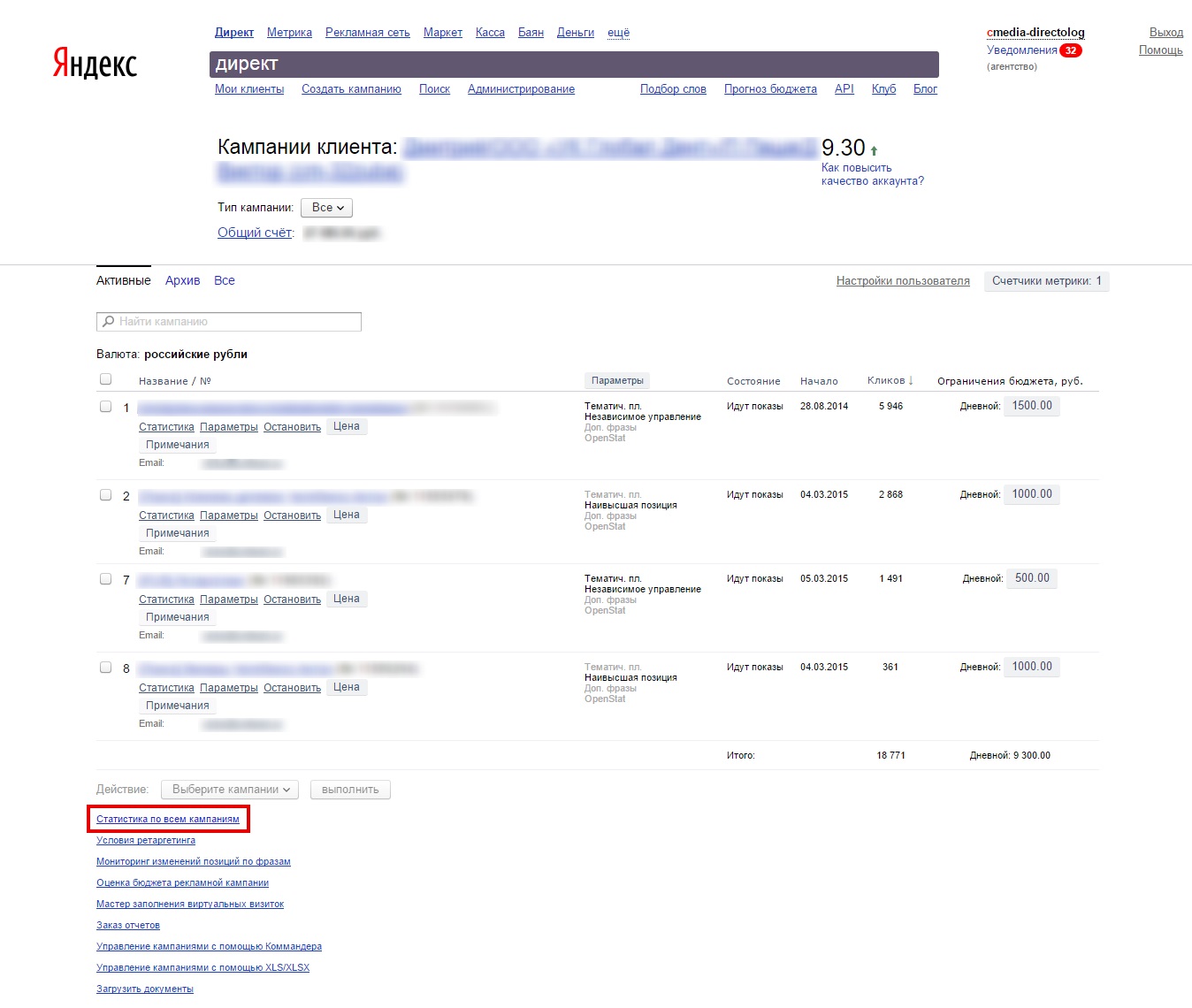Image resolution: width=1192 pixels, height=1008 pixels.
Task: Click inside the Найти кампанию search field
Action: click(229, 322)
